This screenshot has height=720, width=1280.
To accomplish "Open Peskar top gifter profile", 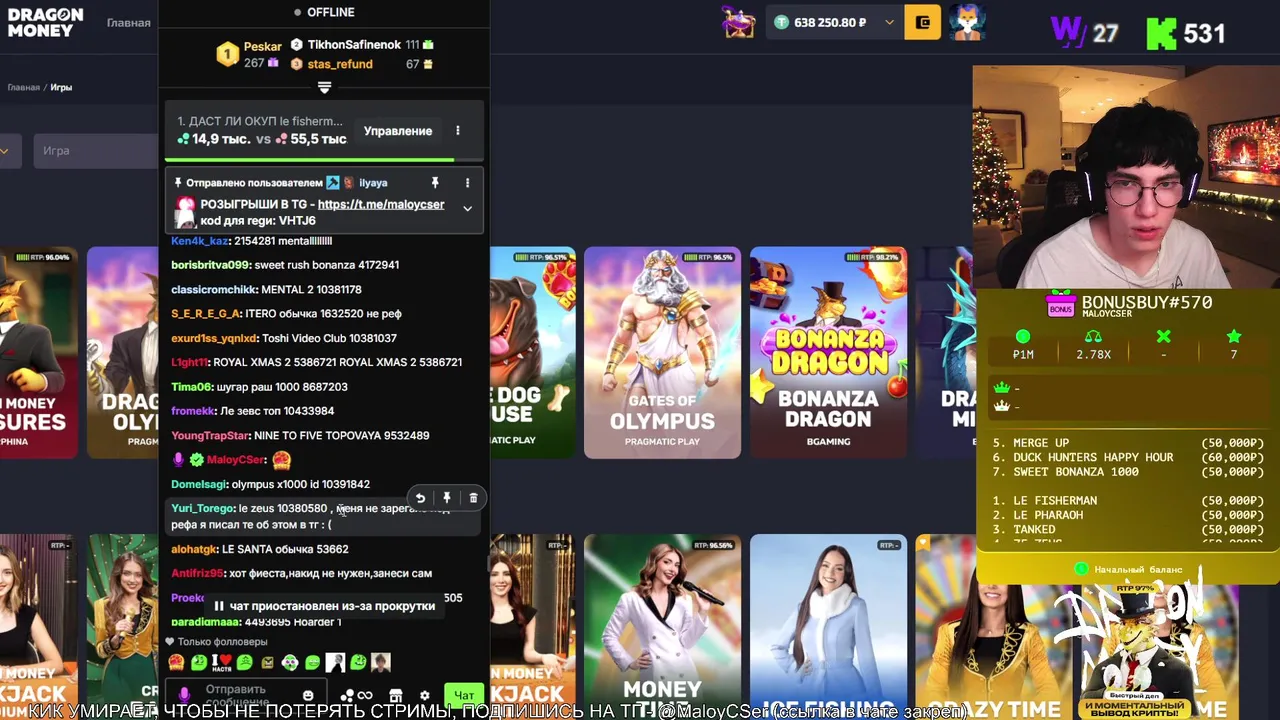I will 262,46.
